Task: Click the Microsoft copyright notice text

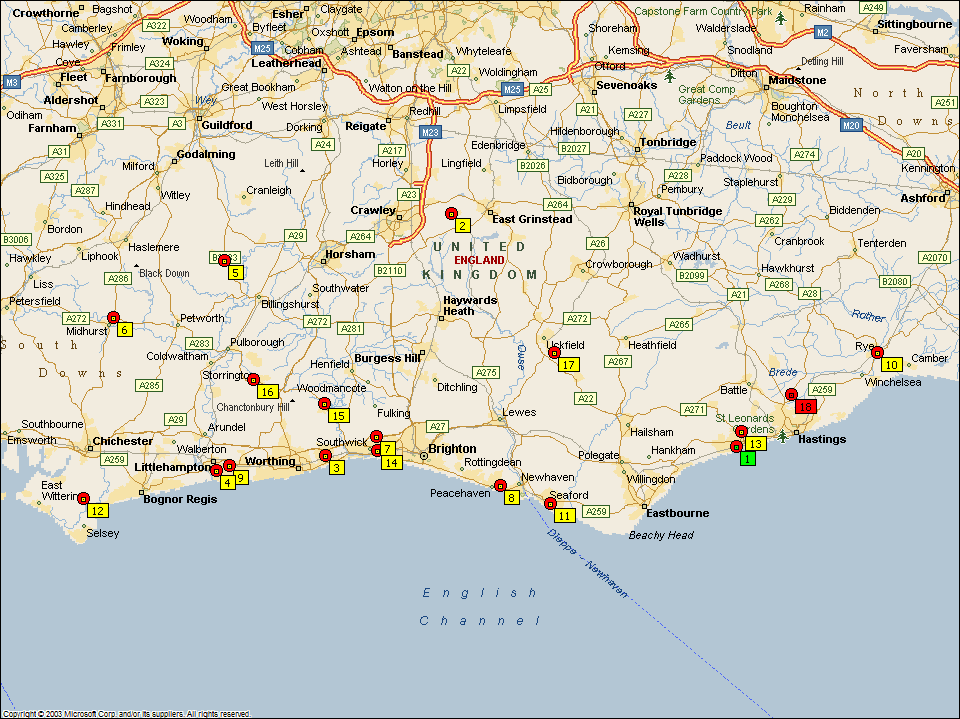Action: [125, 714]
